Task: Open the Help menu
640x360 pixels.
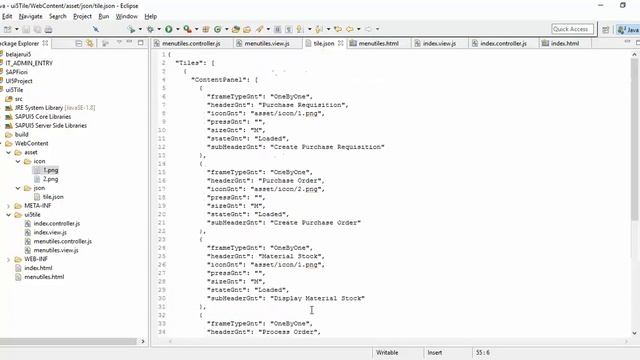Action: [x=151, y=16]
